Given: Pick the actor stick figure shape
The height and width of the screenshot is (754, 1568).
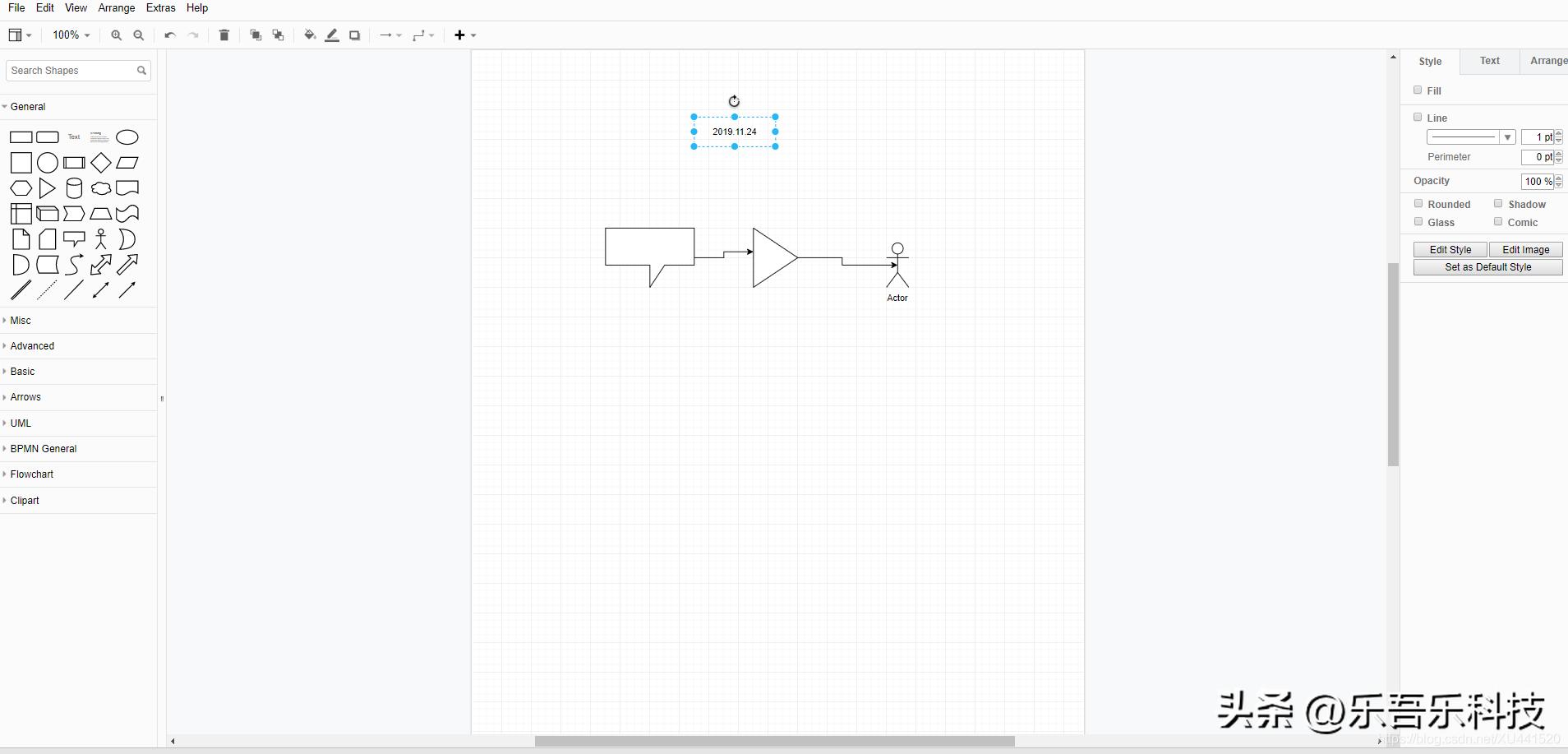Looking at the screenshot, I should coord(101,239).
